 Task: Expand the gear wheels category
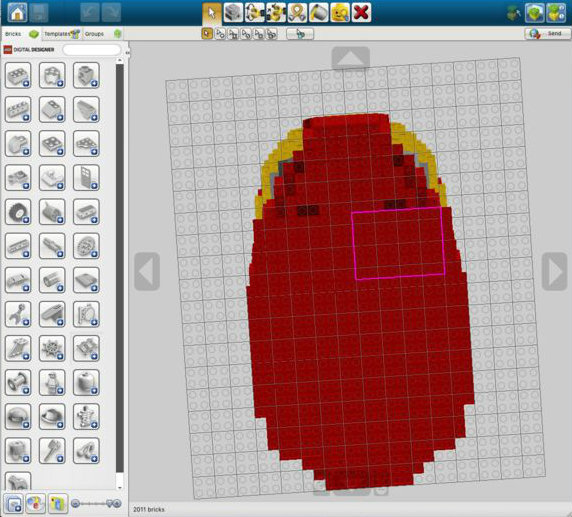pyautogui.click(x=86, y=246)
